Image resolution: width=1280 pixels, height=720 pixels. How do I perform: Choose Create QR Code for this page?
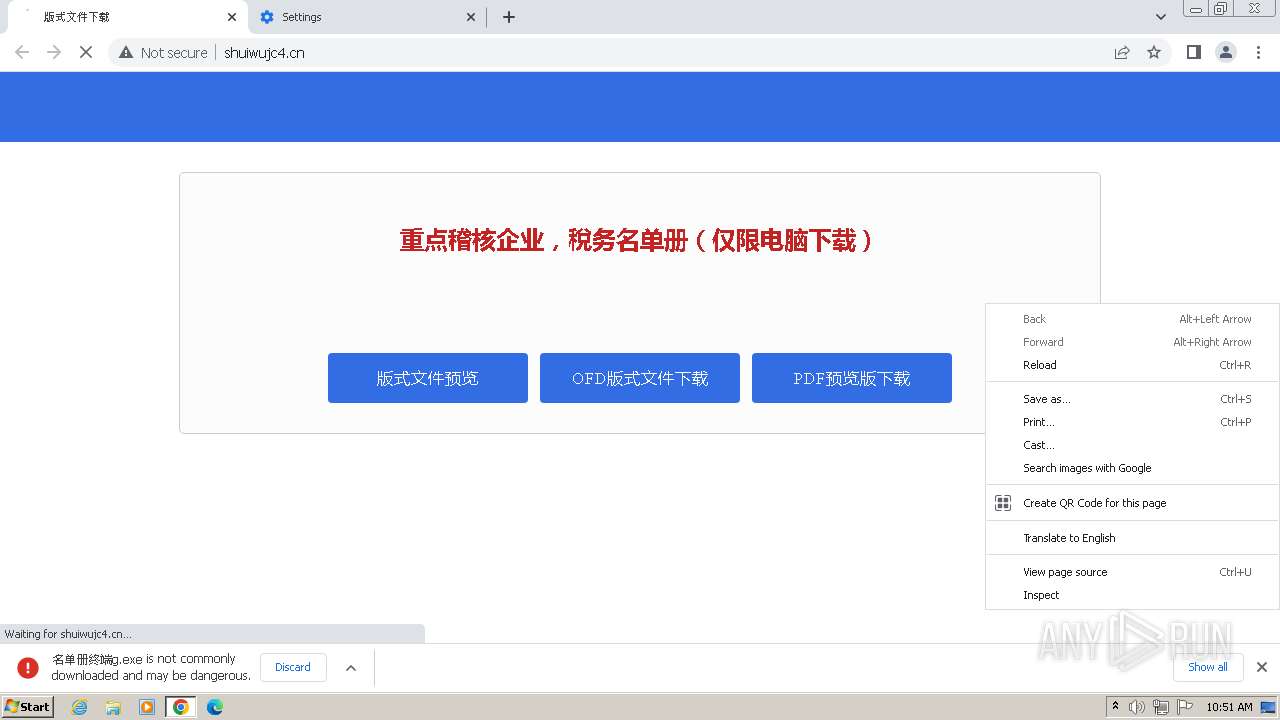tap(1132, 503)
